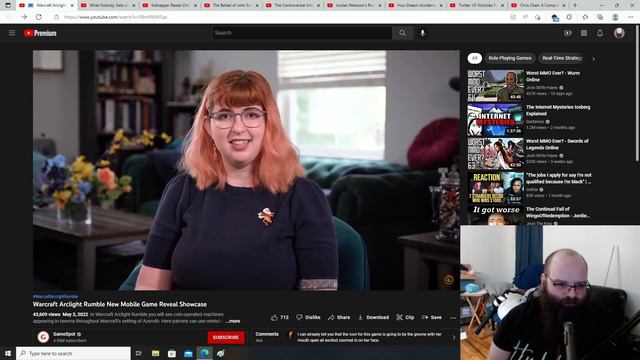The width and height of the screenshot is (640, 360).
Task: Show next filter chips with the arrow
Action: pyautogui.click(x=593, y=59)
